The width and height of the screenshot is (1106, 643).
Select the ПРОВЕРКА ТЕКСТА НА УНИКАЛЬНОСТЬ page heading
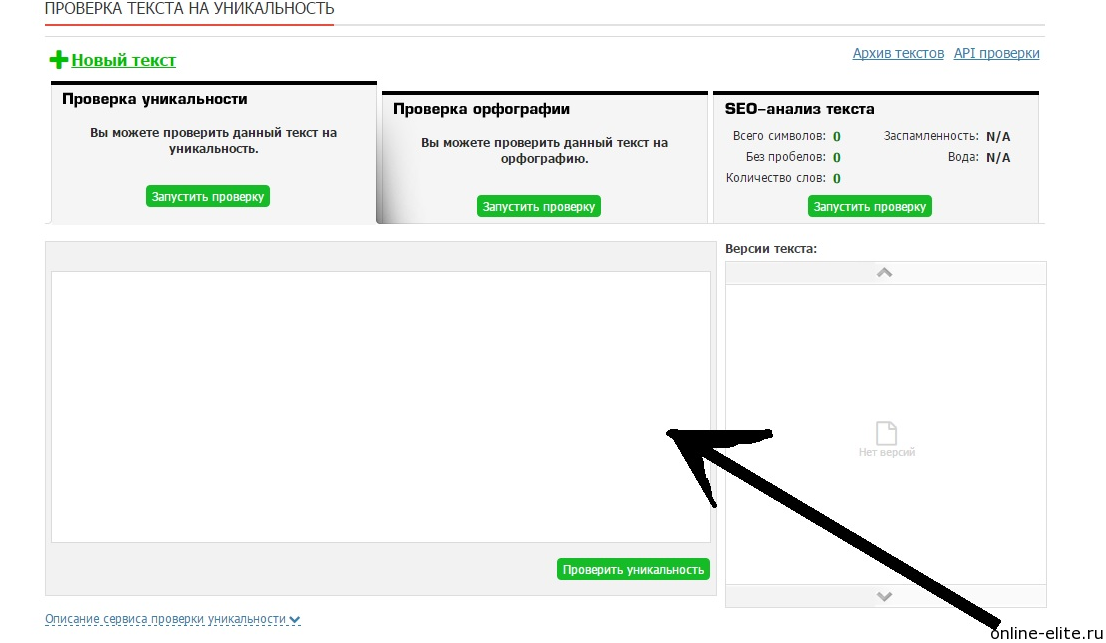click(x=189, y=9)
